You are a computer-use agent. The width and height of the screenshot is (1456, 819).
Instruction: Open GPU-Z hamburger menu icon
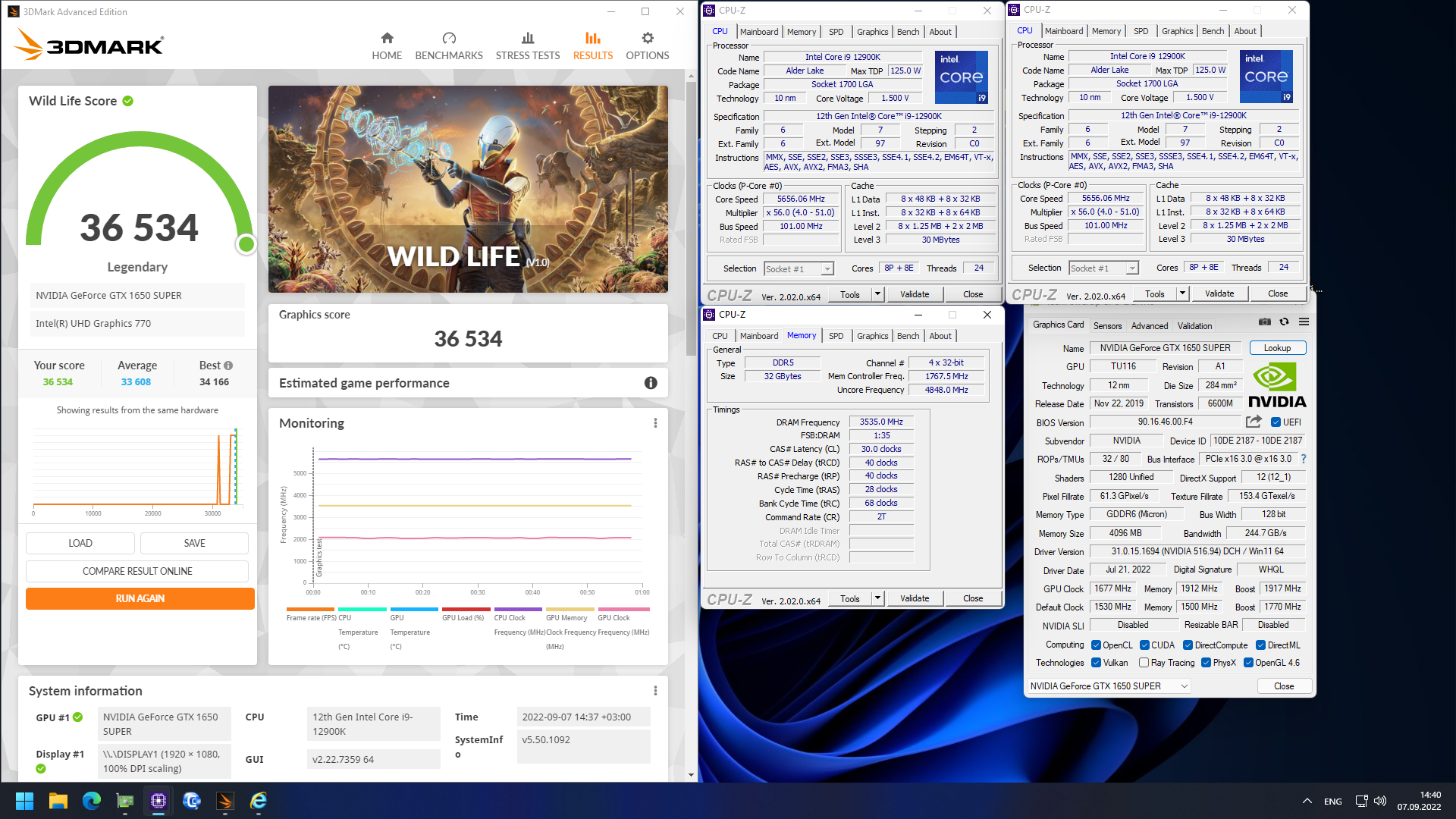(x=1304, y=322)
